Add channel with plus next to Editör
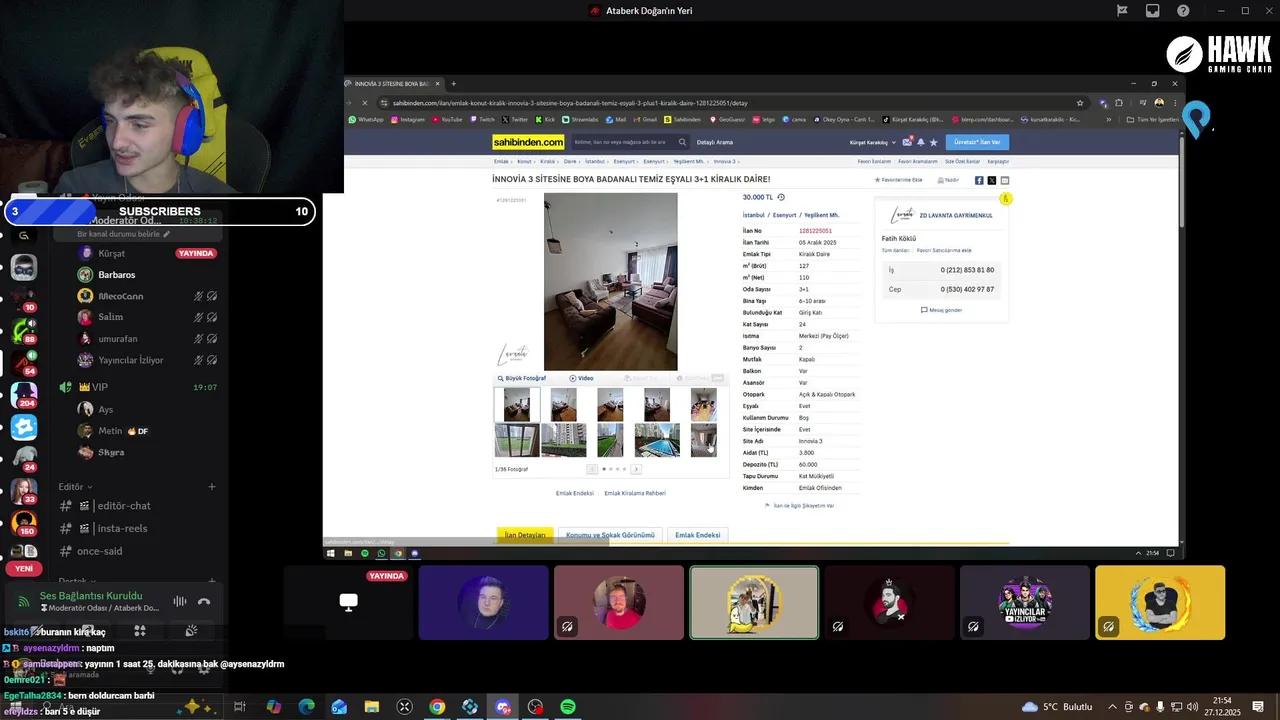Image resolution: width=1280 pixels, height=720 pixels. (x=212, y=487)
